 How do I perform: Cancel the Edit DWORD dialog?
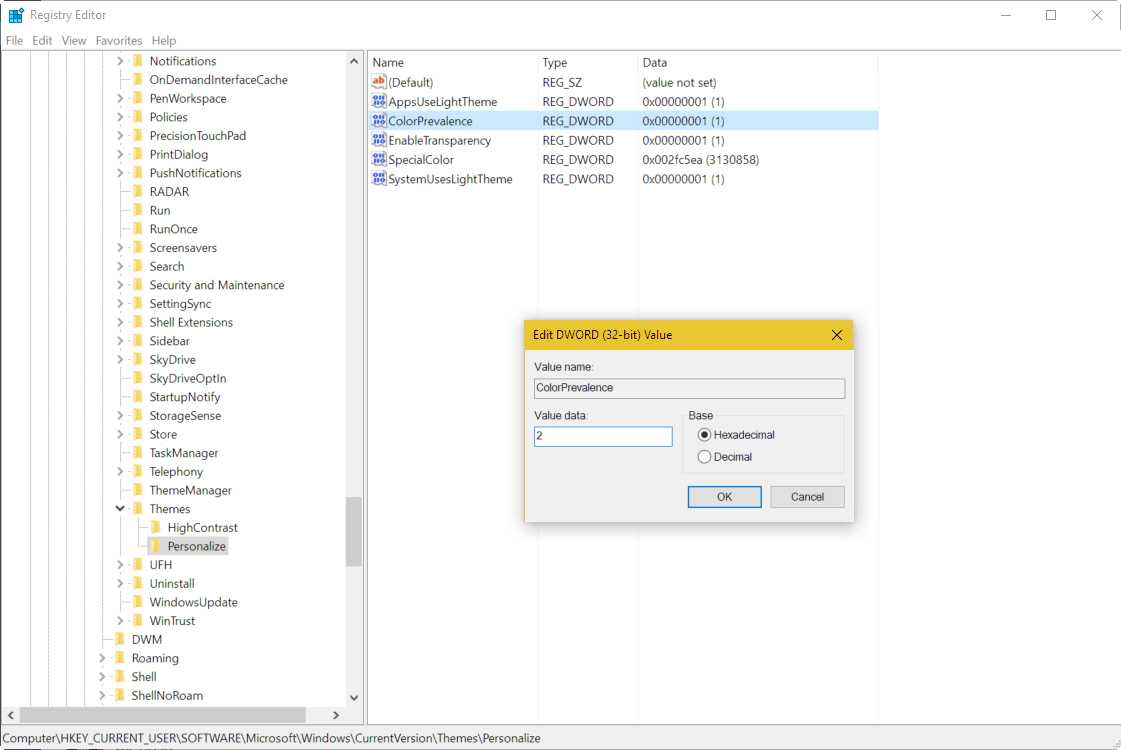[x=807, y=497]
